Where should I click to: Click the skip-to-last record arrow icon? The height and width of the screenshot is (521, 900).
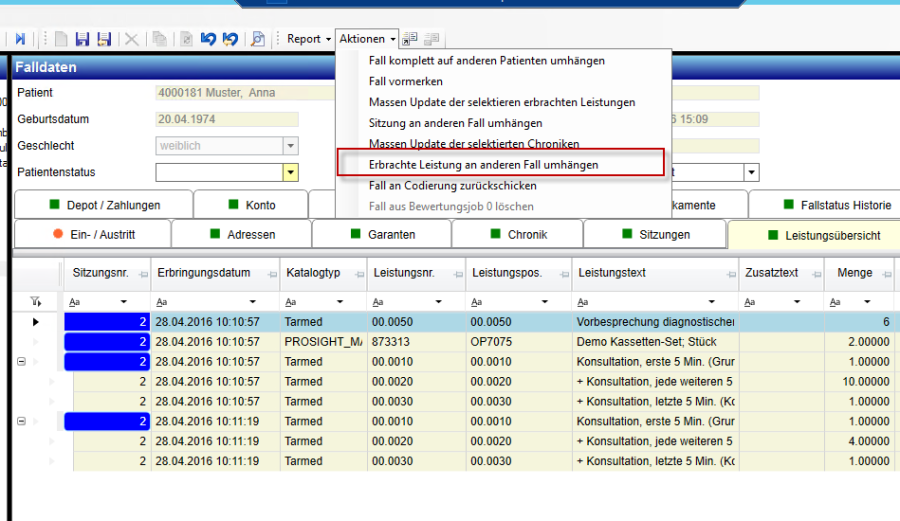20,39
